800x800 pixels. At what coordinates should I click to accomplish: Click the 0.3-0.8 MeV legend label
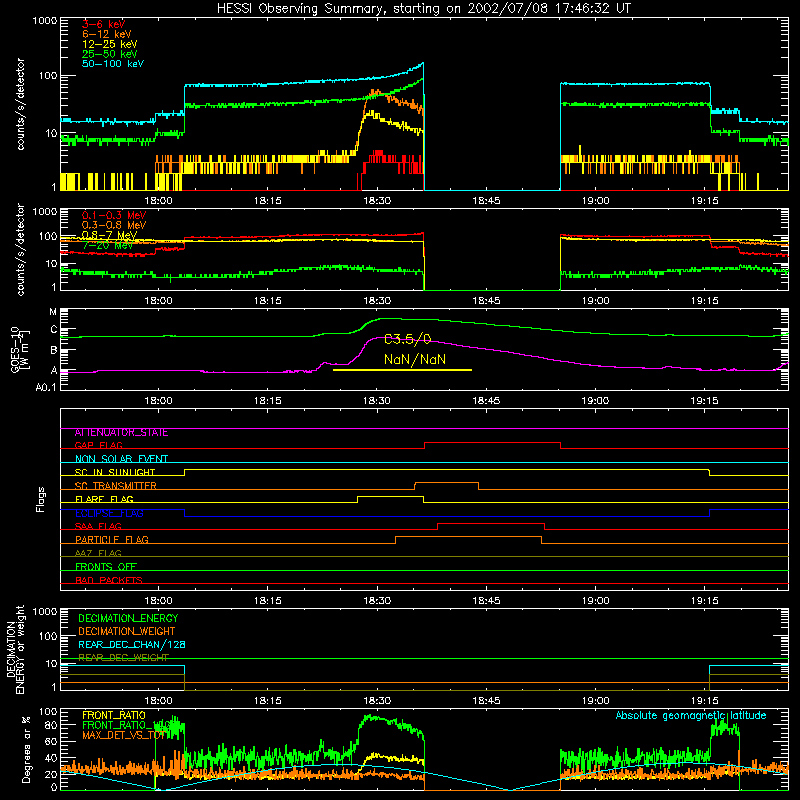click(x=113, y=225)
